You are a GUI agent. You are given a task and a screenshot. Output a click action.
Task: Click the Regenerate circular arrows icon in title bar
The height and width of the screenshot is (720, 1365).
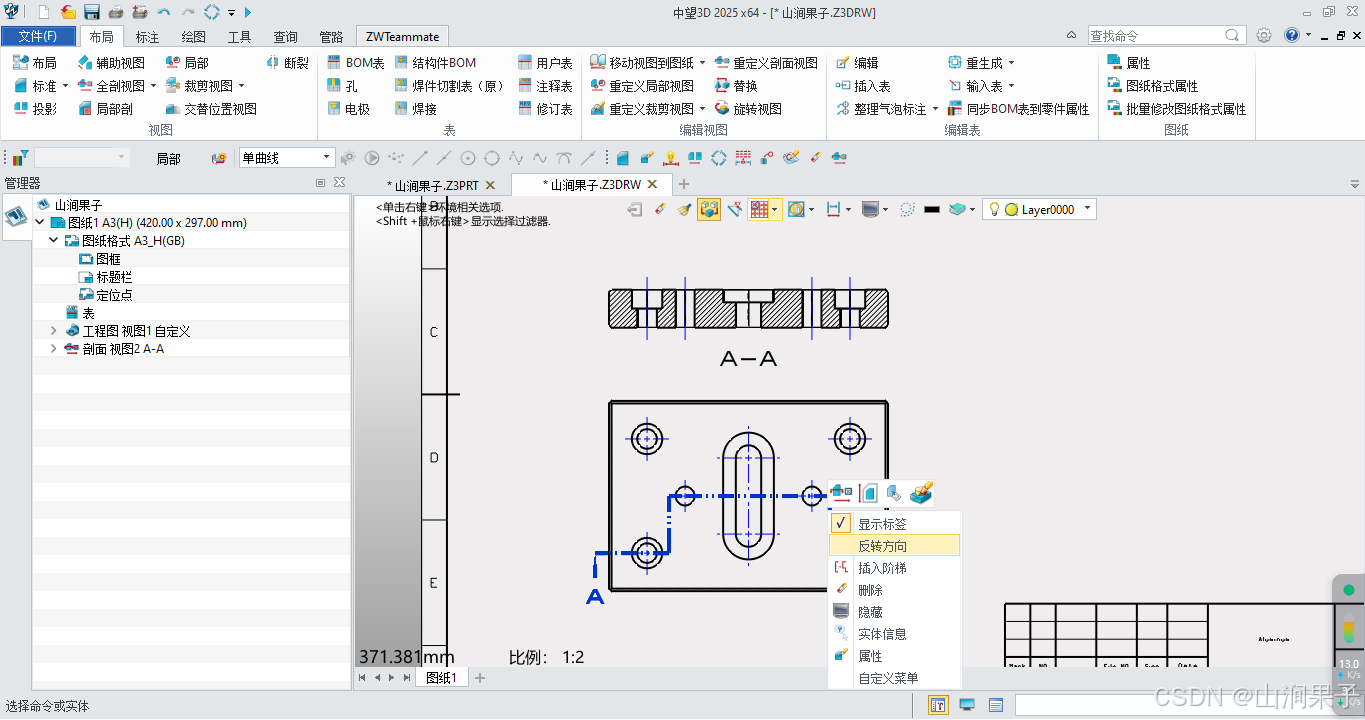212,12
